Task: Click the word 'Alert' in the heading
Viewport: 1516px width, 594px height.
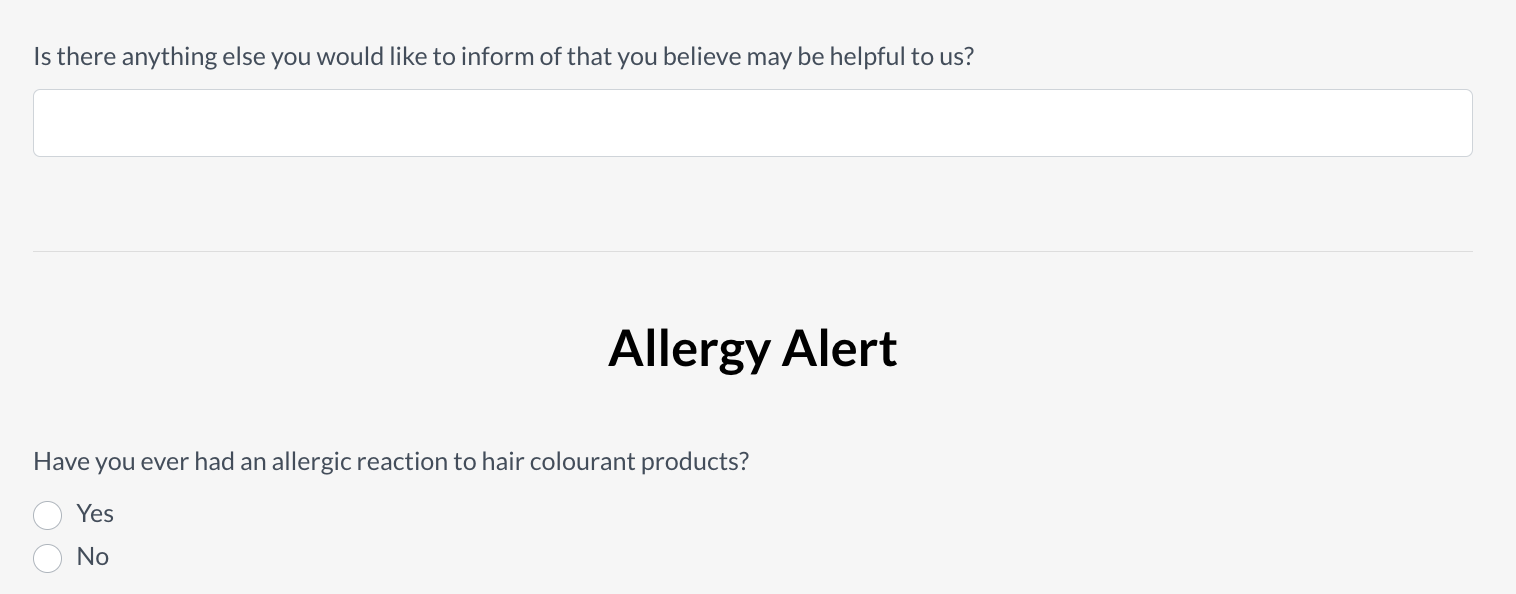Action: (840, 347)
